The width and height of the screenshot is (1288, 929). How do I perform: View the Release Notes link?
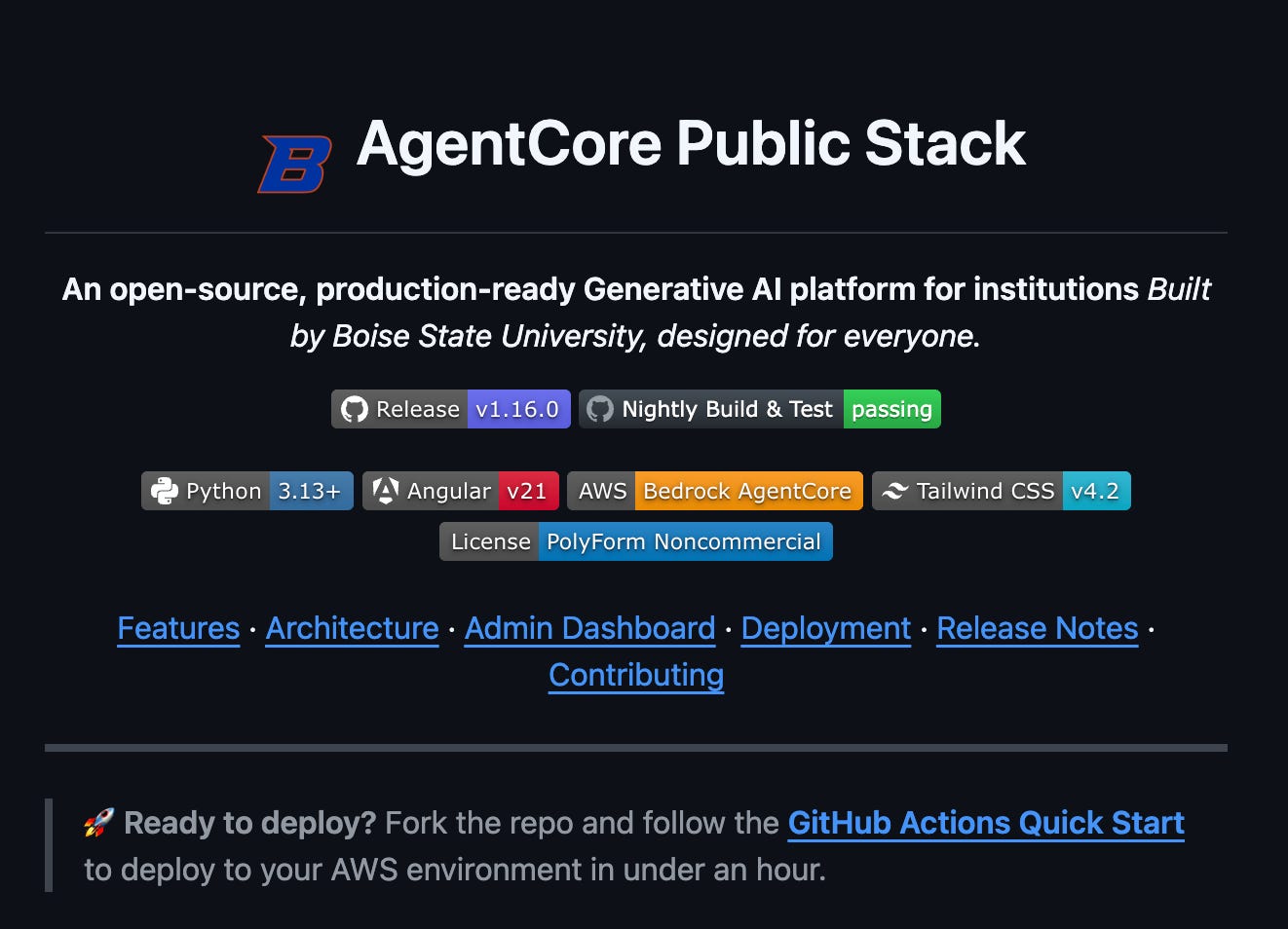click(1038, 629)
